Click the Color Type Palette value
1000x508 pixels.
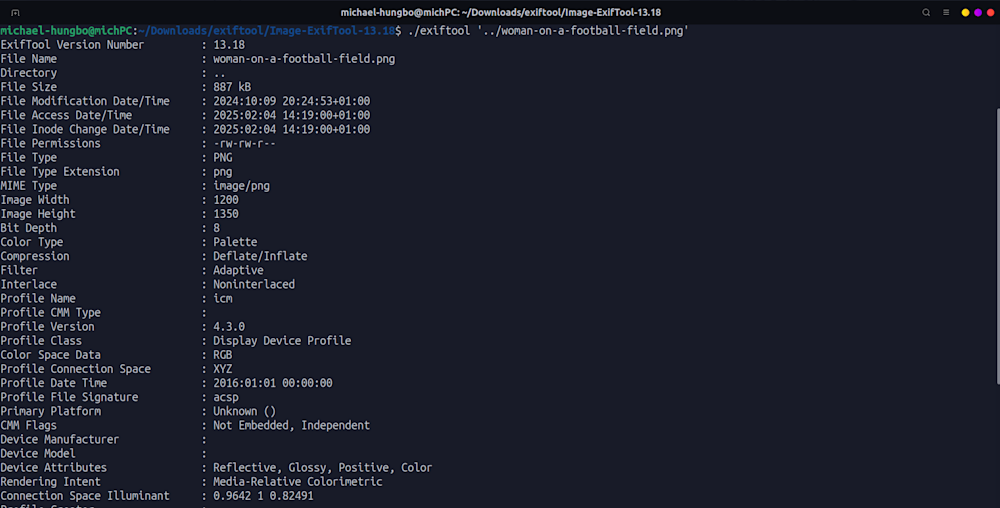(x=235, y=242)
